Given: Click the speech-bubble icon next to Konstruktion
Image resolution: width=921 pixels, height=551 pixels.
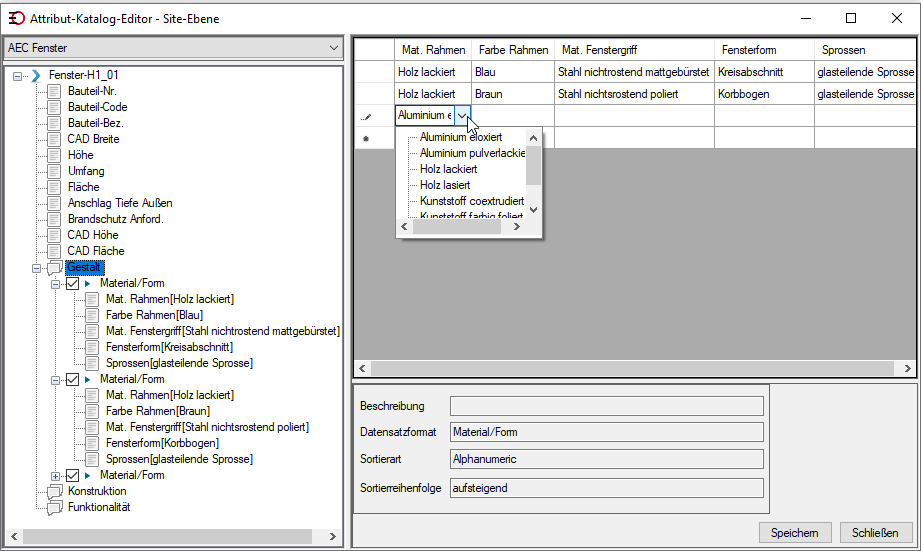Looking at the screenshot, I should [55, 491].
